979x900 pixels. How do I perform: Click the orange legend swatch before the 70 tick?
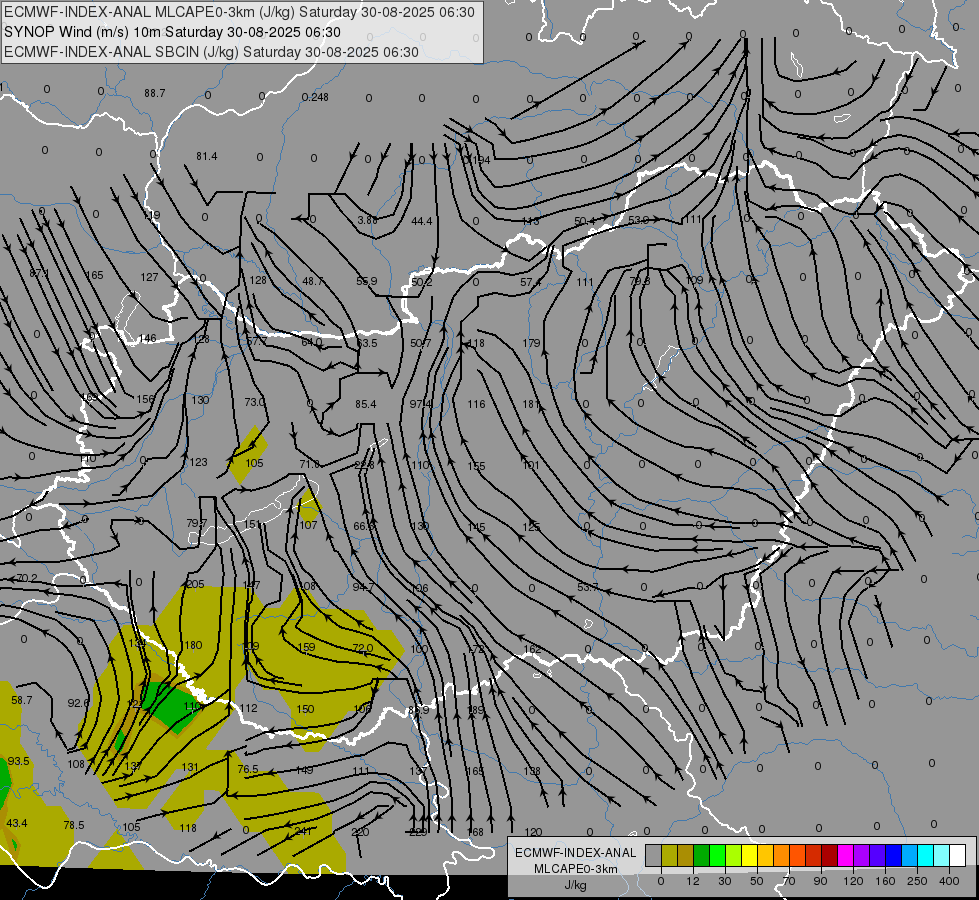pos(782,856)
